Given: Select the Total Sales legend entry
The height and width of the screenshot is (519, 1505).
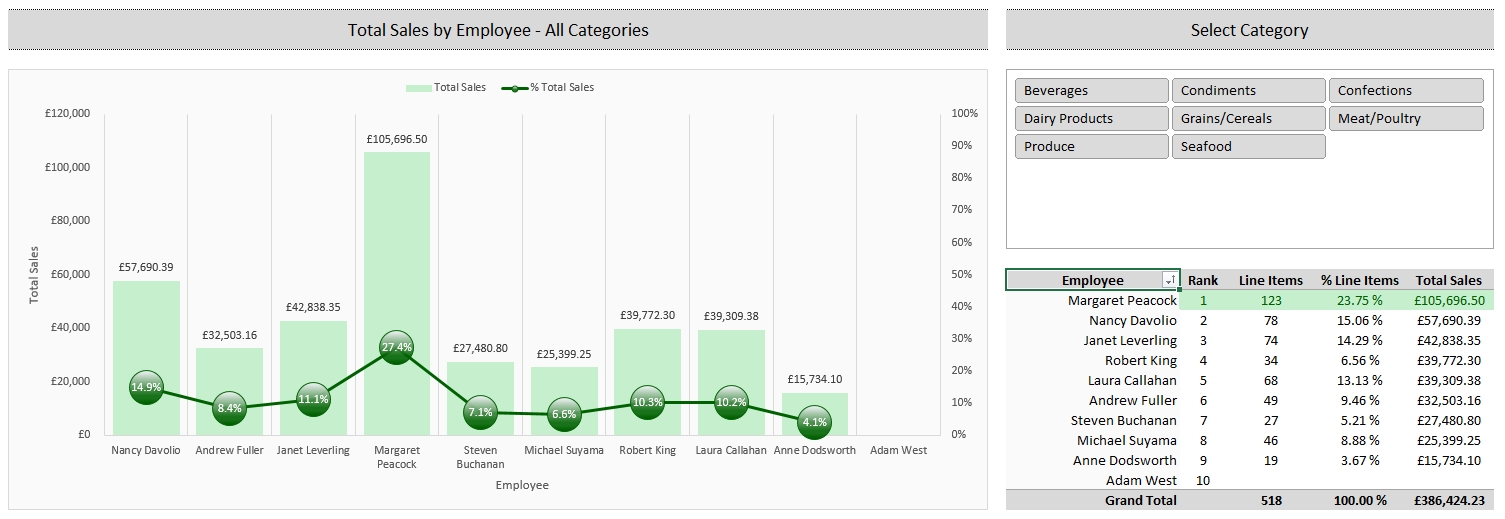Looking at the screenshot, I should coord(446,88).
